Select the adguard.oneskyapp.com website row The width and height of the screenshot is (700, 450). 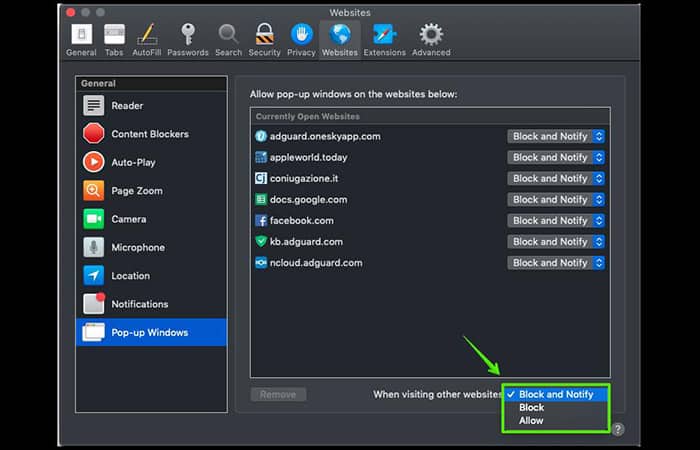click(x=430, y=136)
